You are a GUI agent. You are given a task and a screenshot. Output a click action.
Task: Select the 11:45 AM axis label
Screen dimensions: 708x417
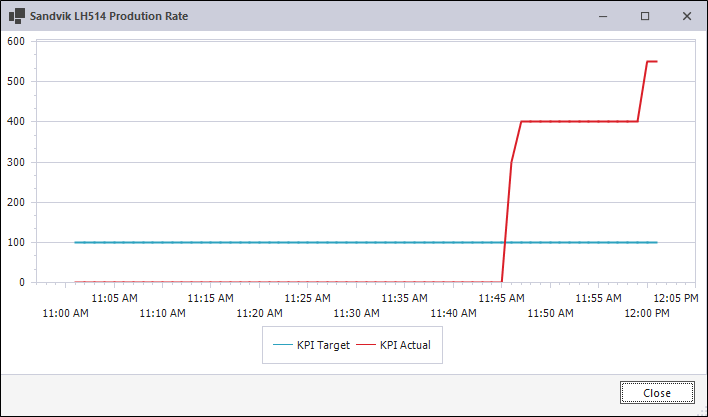pos(502,298)
